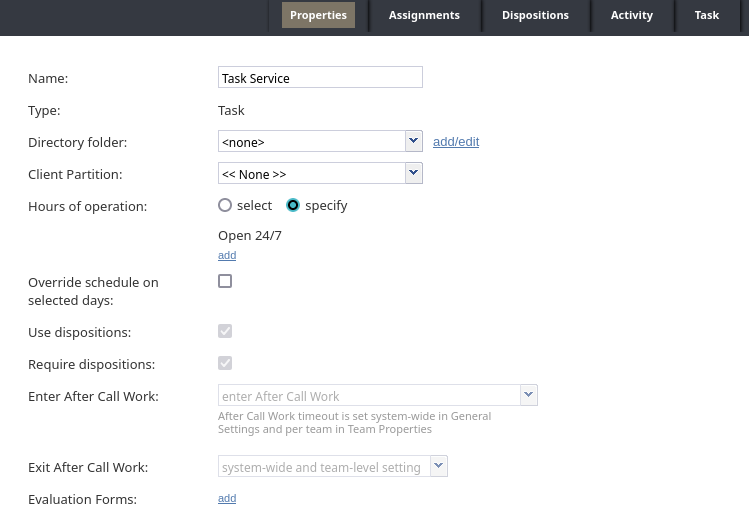Click the add/edit directory folder link

click(x=456, y=141)
